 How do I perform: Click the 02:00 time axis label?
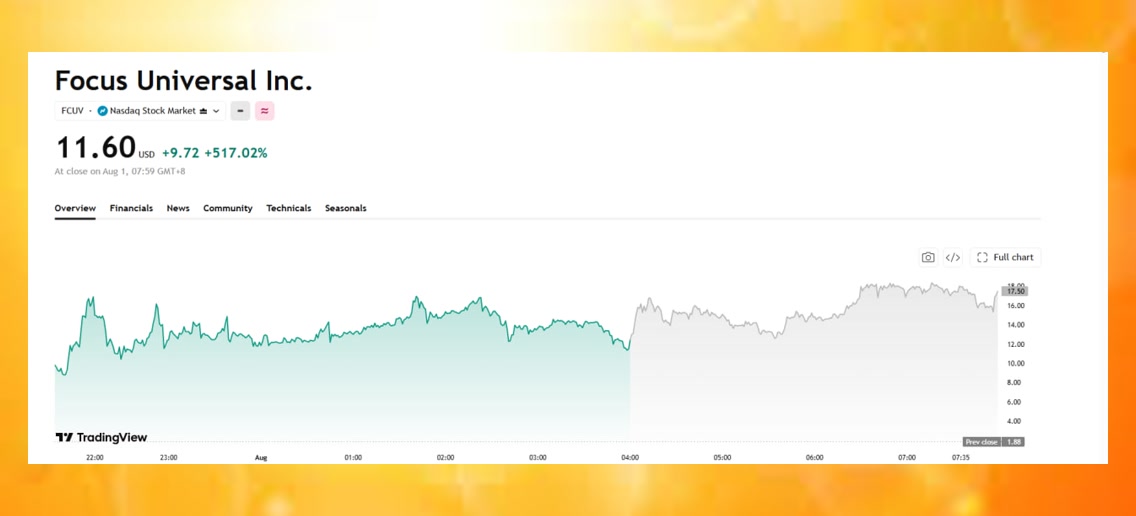[446, 457]
